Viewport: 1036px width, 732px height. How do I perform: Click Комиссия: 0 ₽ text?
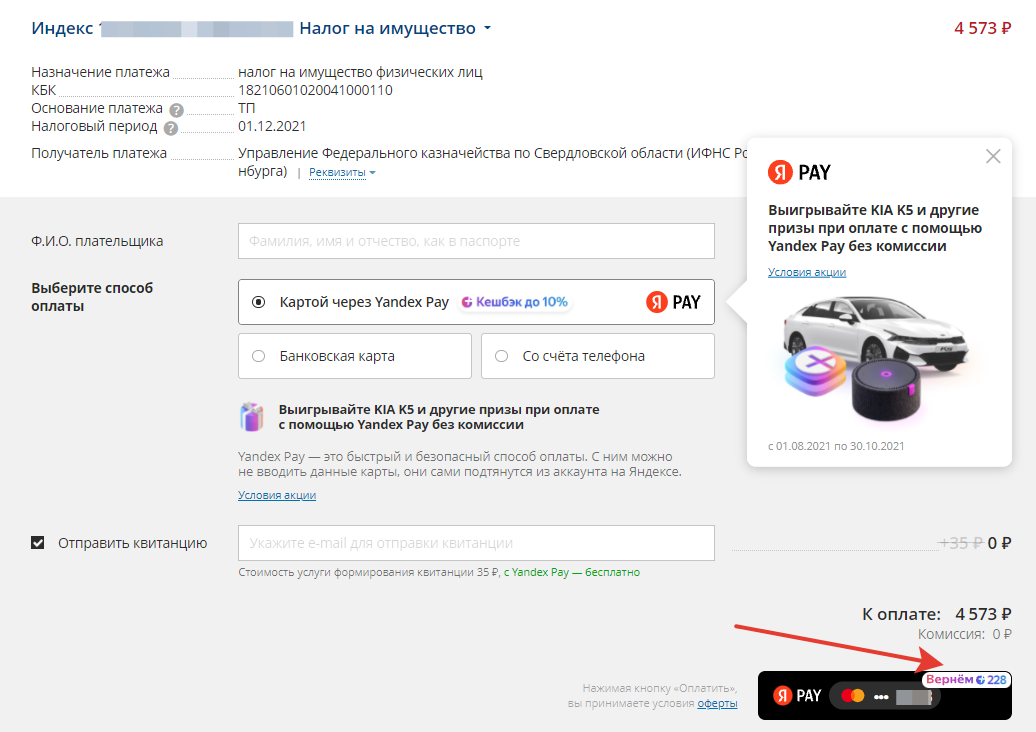[x=964, y=634]
